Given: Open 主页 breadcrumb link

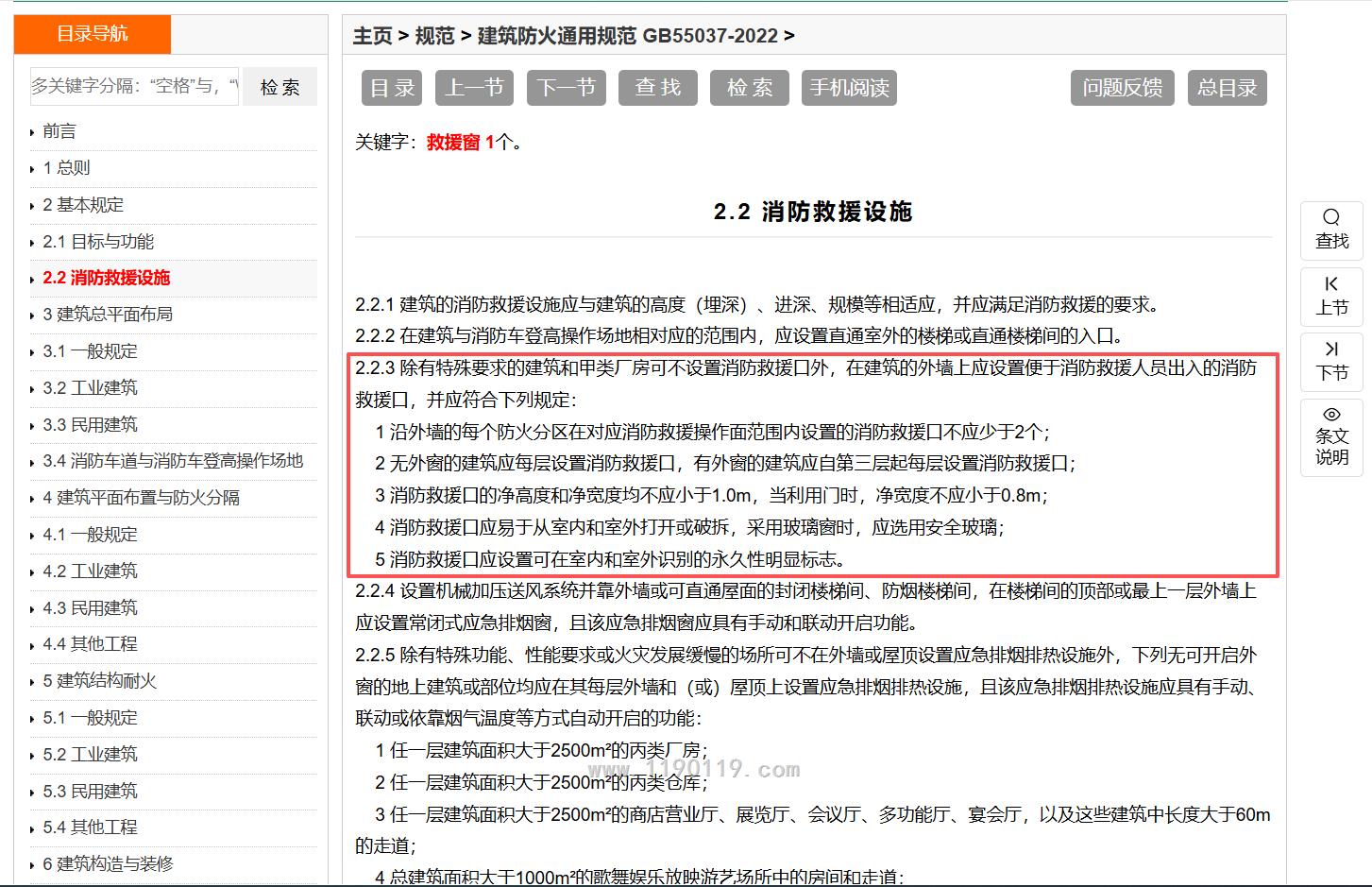Looking at the screenshot, I should click(x=372, y=36).
